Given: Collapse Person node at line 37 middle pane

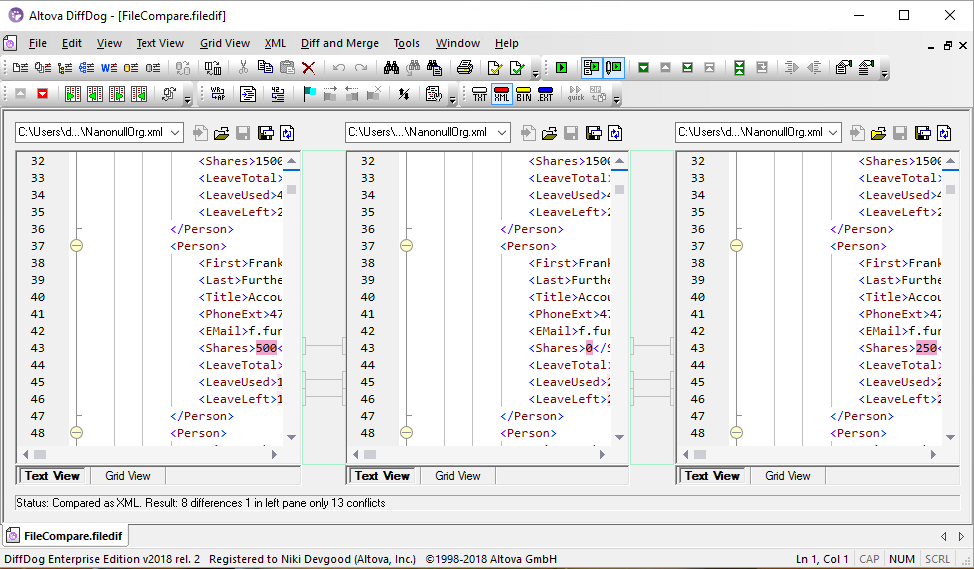Looking at the screenshot, I should [406, 246].
